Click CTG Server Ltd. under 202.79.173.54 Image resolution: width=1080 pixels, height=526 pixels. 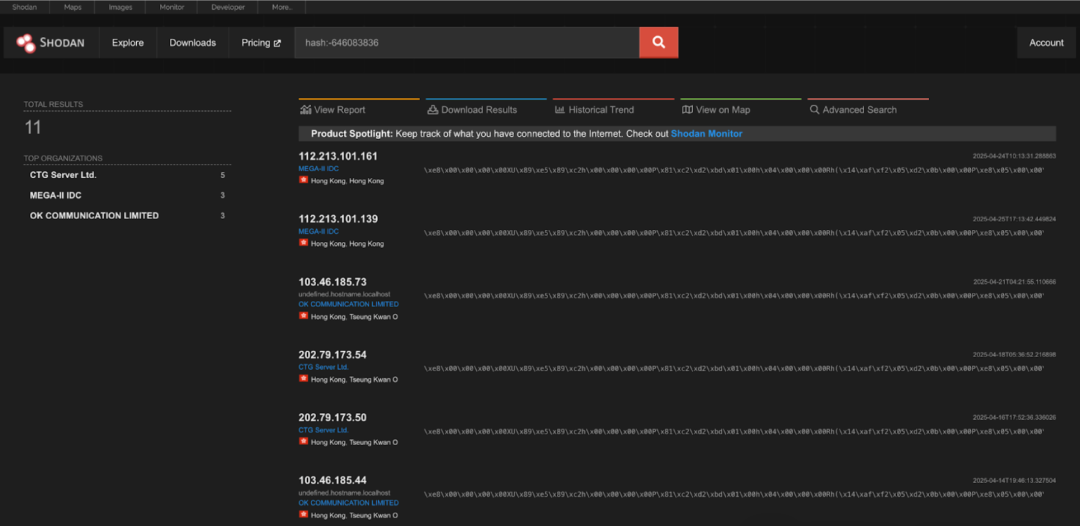coord(324,367)
